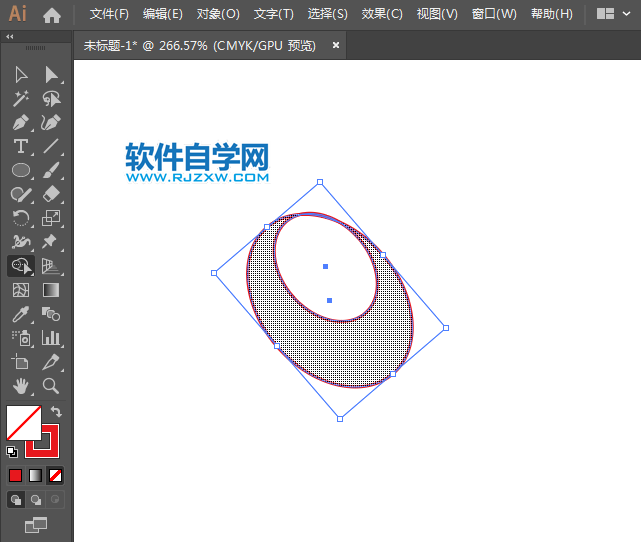This screenshot has width=641, height=542.
Task: Select the Eyedropper tool
Action: pos(20,314)
